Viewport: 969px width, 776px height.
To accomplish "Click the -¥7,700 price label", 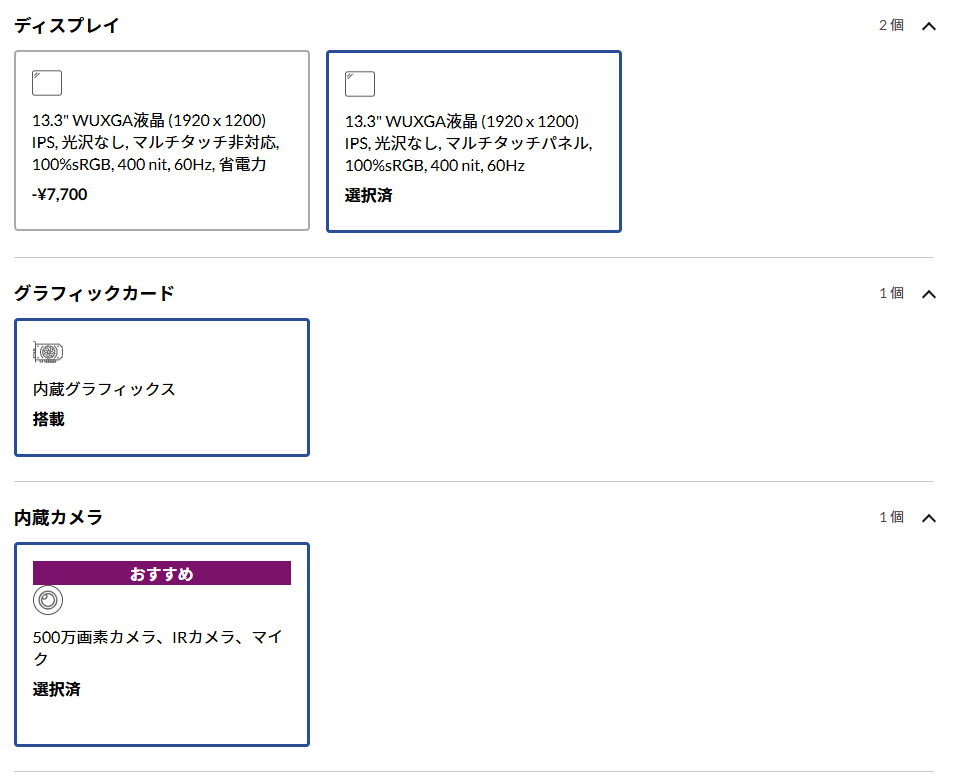I will tap(60, 194).
